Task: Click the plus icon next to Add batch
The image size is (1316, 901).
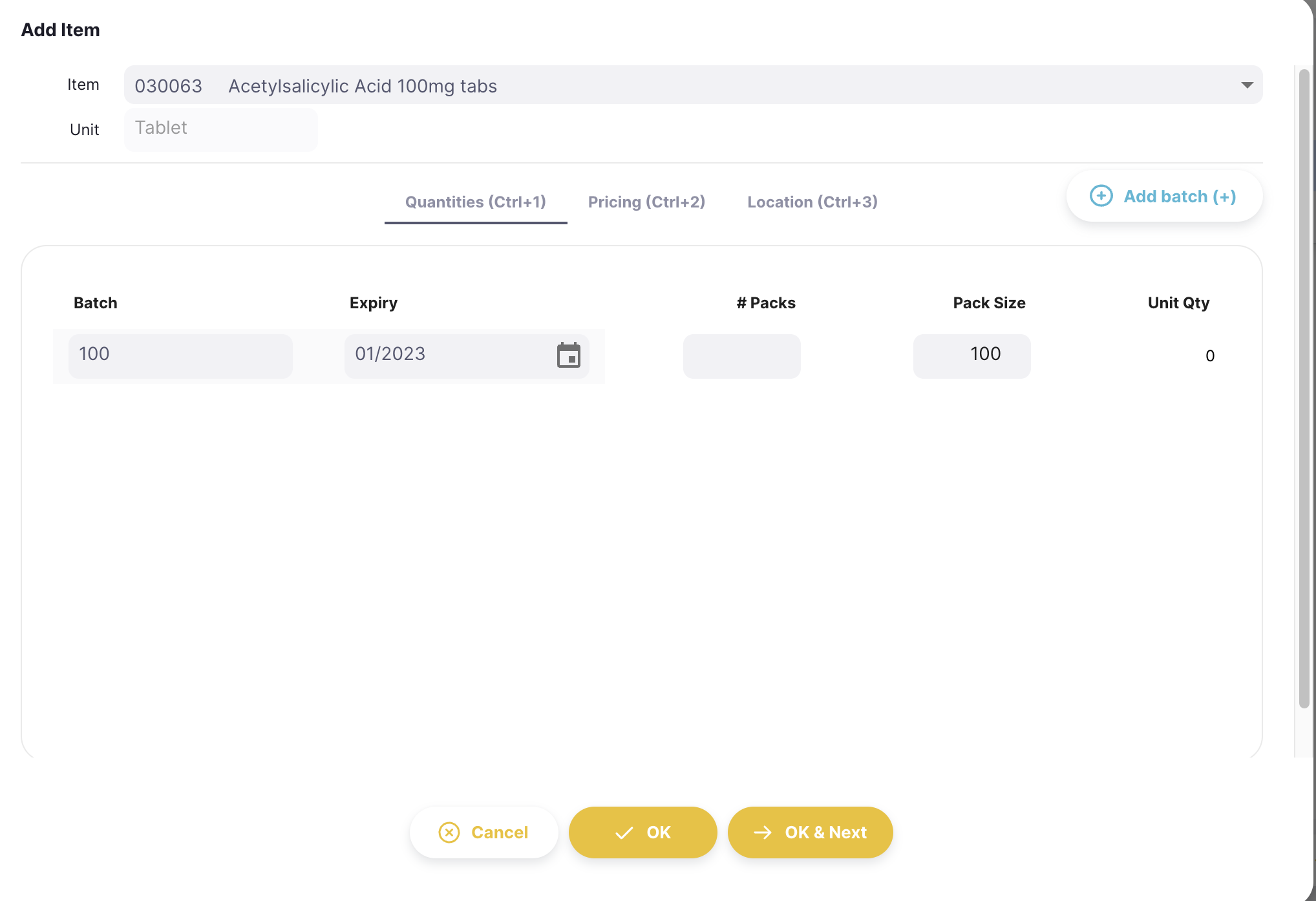Action: coord(1101,196)
